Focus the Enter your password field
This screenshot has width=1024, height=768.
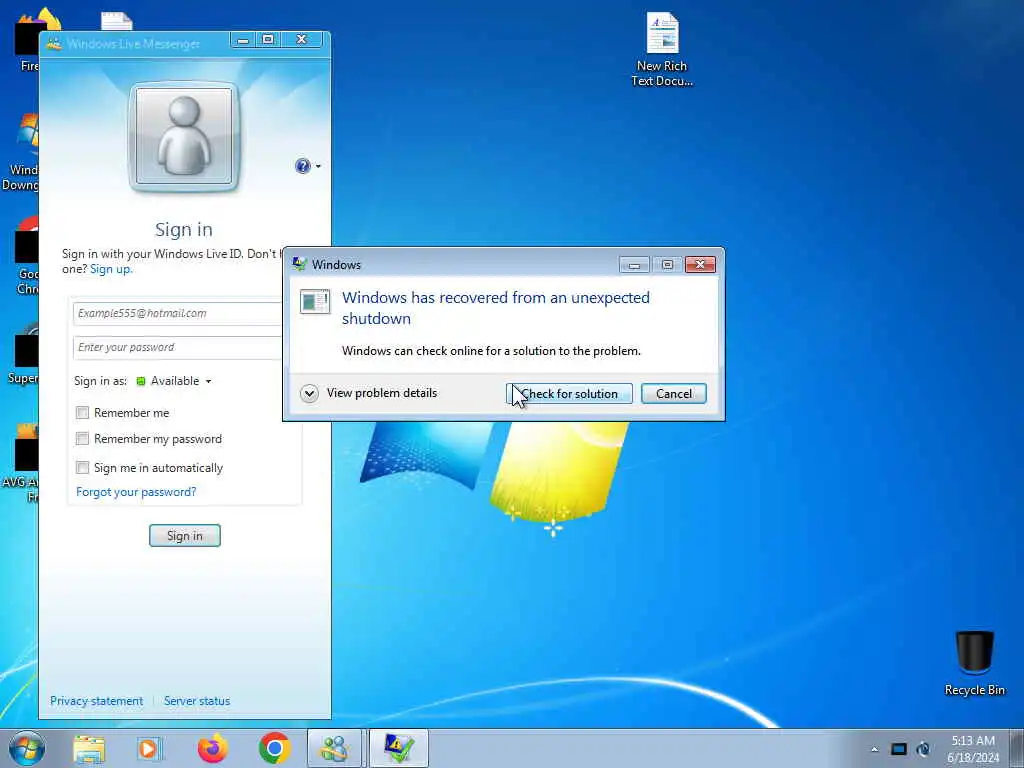[x=177, y=347]
